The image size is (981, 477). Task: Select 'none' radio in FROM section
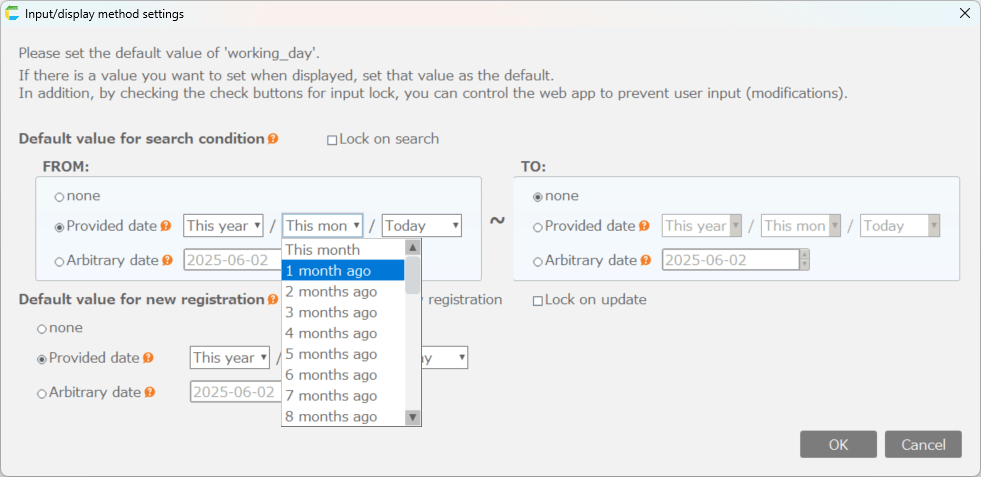pos(59,197)
